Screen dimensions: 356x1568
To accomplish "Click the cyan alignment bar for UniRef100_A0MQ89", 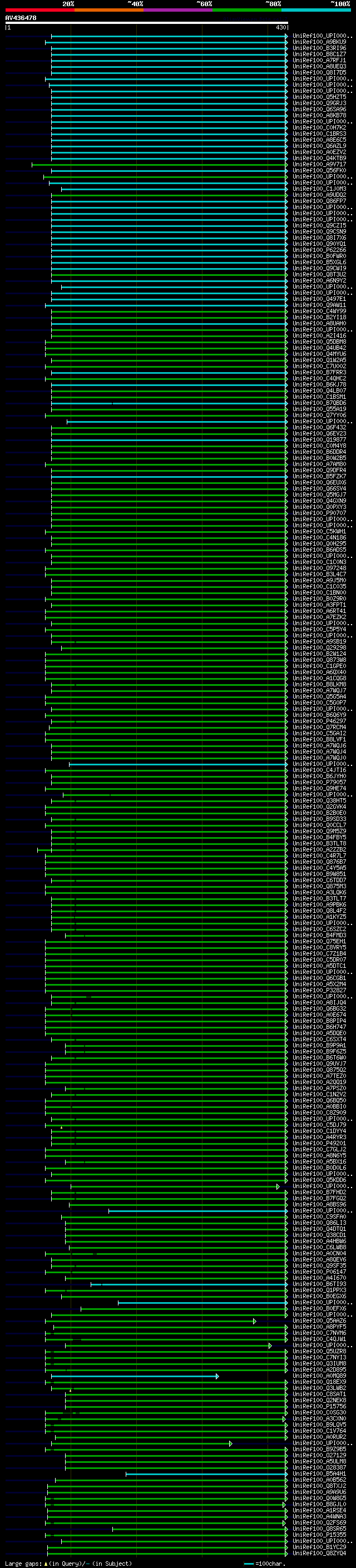I will [135, 1376].
